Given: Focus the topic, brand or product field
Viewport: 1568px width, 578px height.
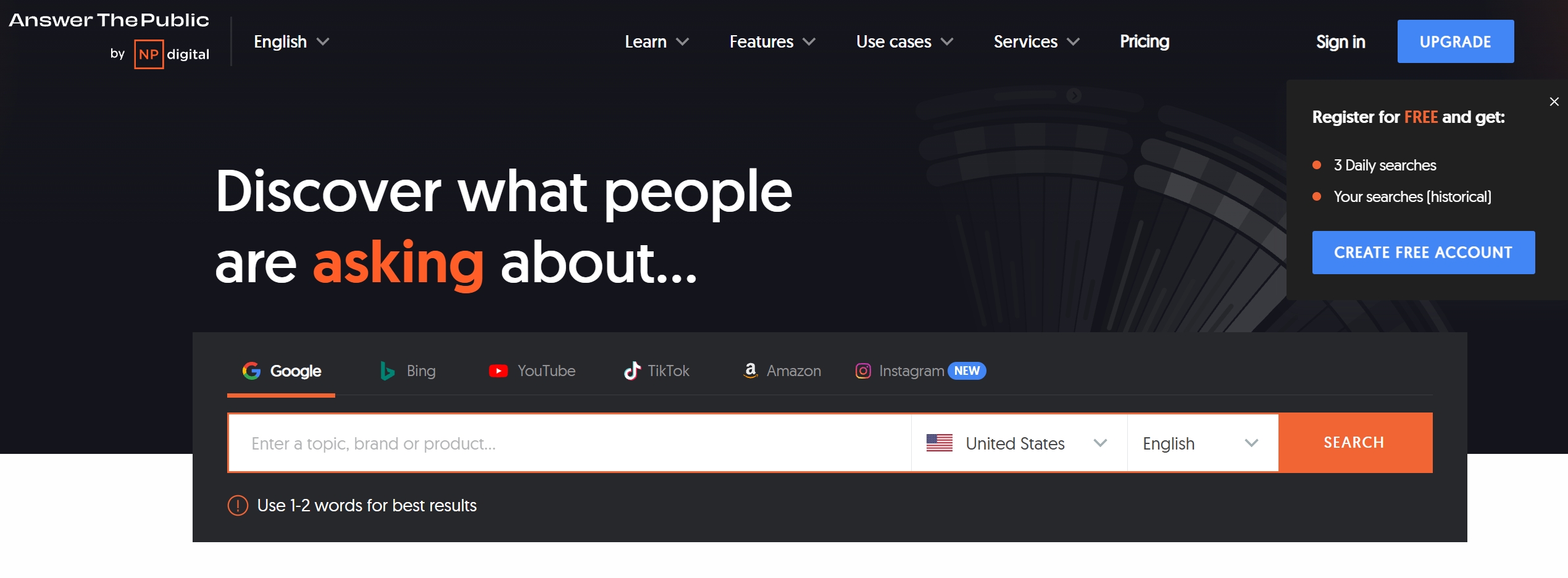Looking at the screenshot, I should click(568, 443).
